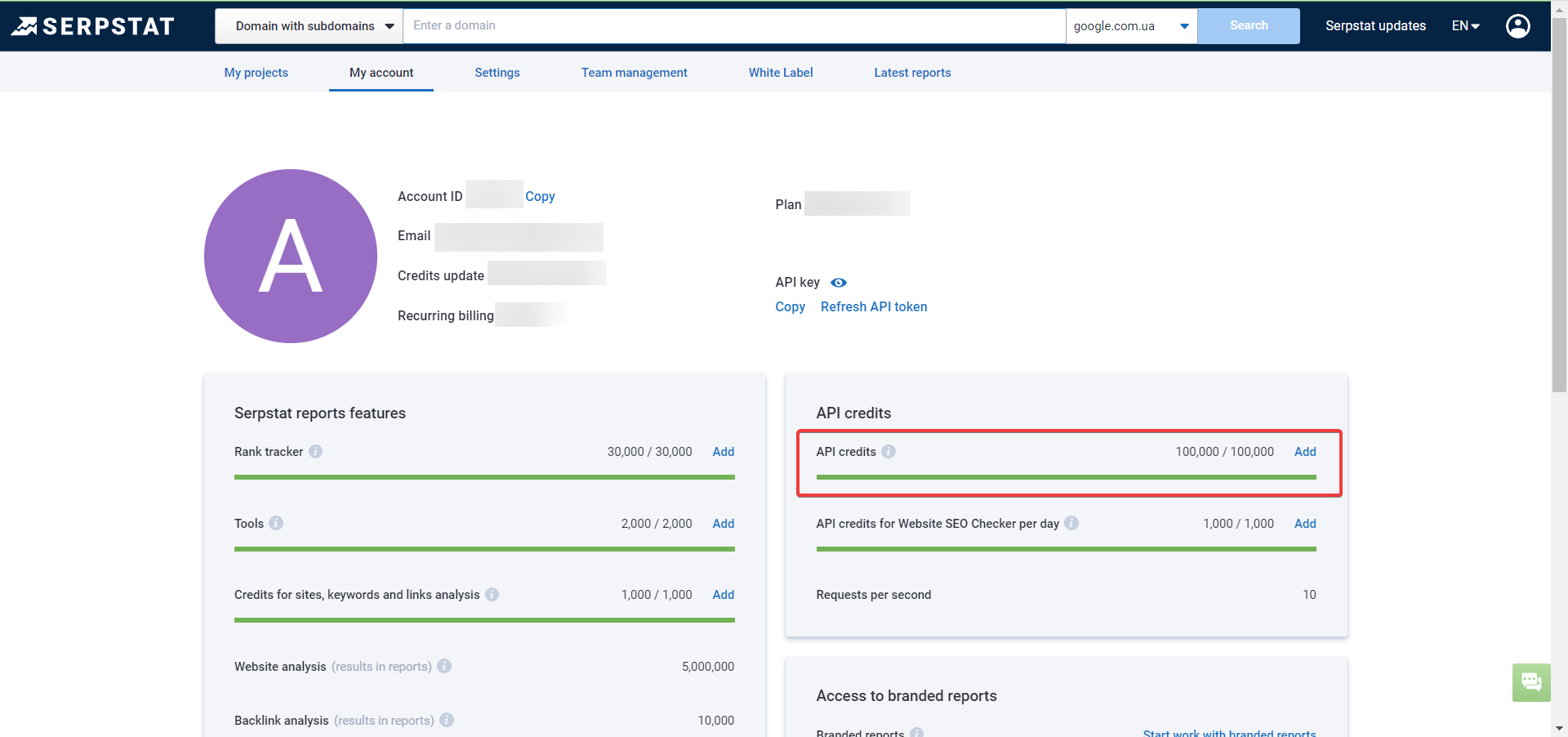This screenshot has width=1568, height=737.
Task: Add more API credits
Action: 1305,452
